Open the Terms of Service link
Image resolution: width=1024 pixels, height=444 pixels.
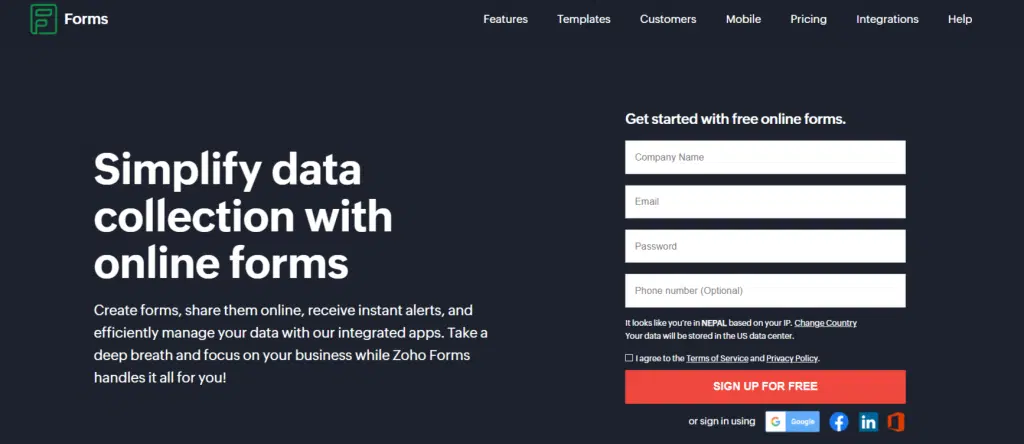[716, 358]
